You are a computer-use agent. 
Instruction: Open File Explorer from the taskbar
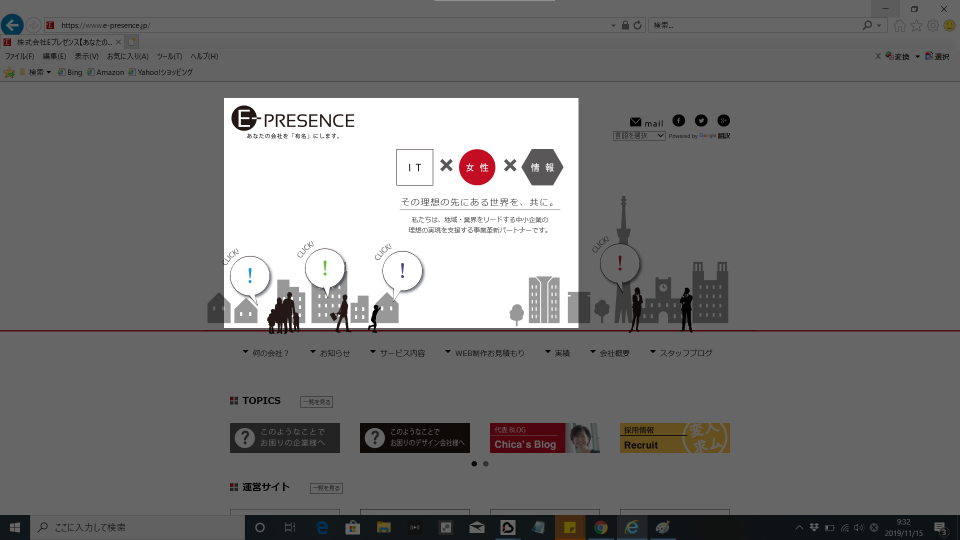tap(384, 527)
